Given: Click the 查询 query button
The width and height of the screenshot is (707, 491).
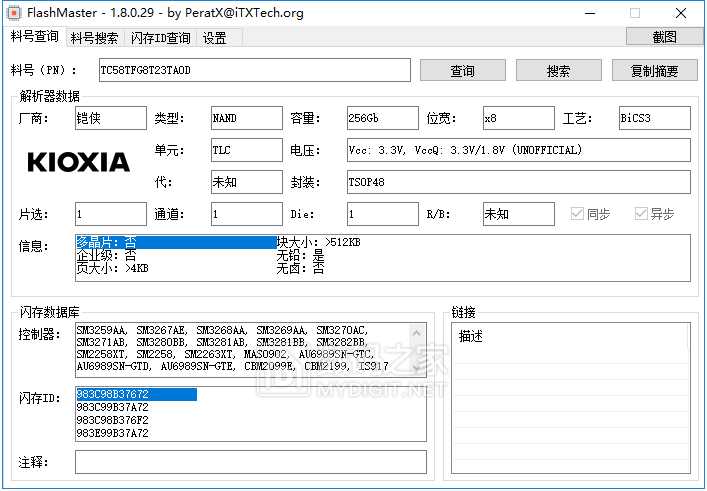Looking at the screenshot, I should tap(463, 71).
